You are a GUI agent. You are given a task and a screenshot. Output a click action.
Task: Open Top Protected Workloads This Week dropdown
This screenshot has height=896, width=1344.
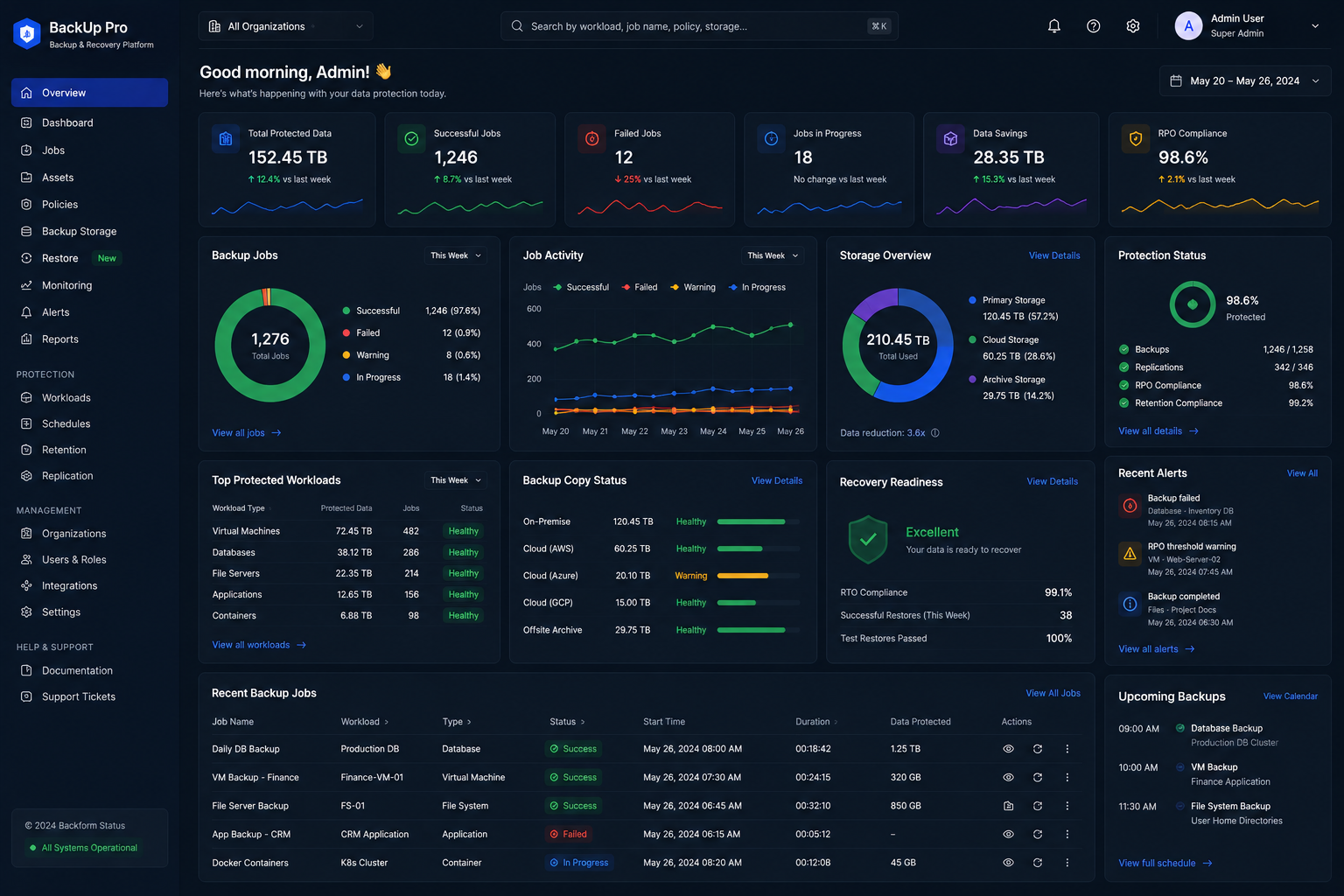click(x=456, y=480)
